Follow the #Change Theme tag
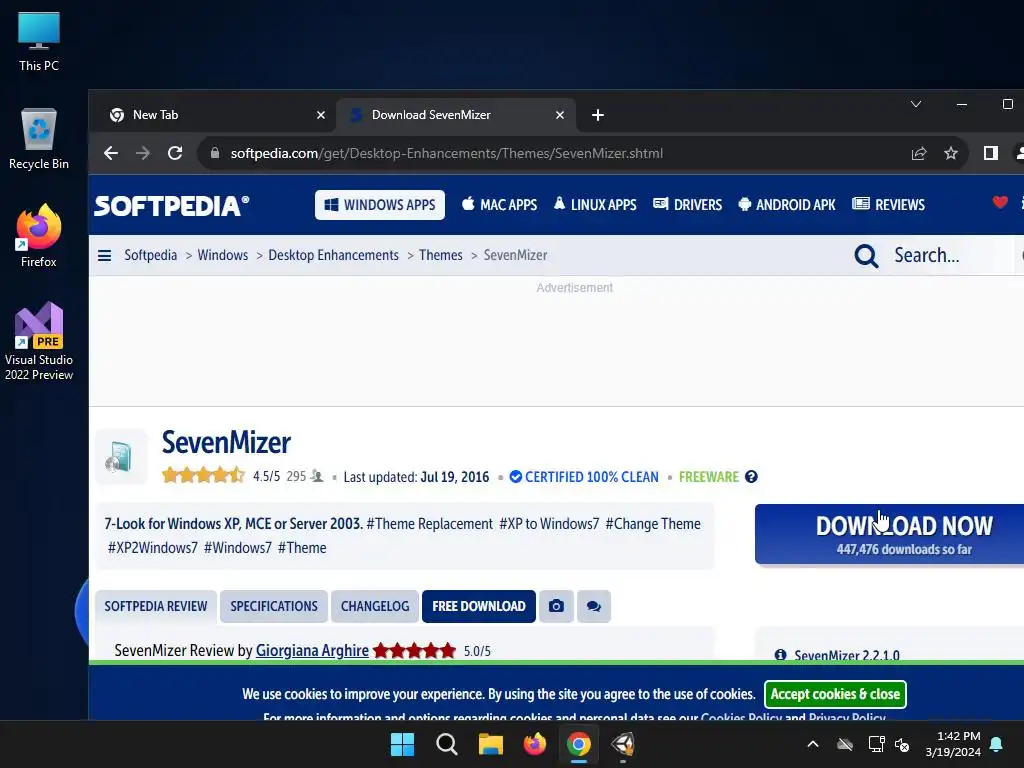 point(652,524)
